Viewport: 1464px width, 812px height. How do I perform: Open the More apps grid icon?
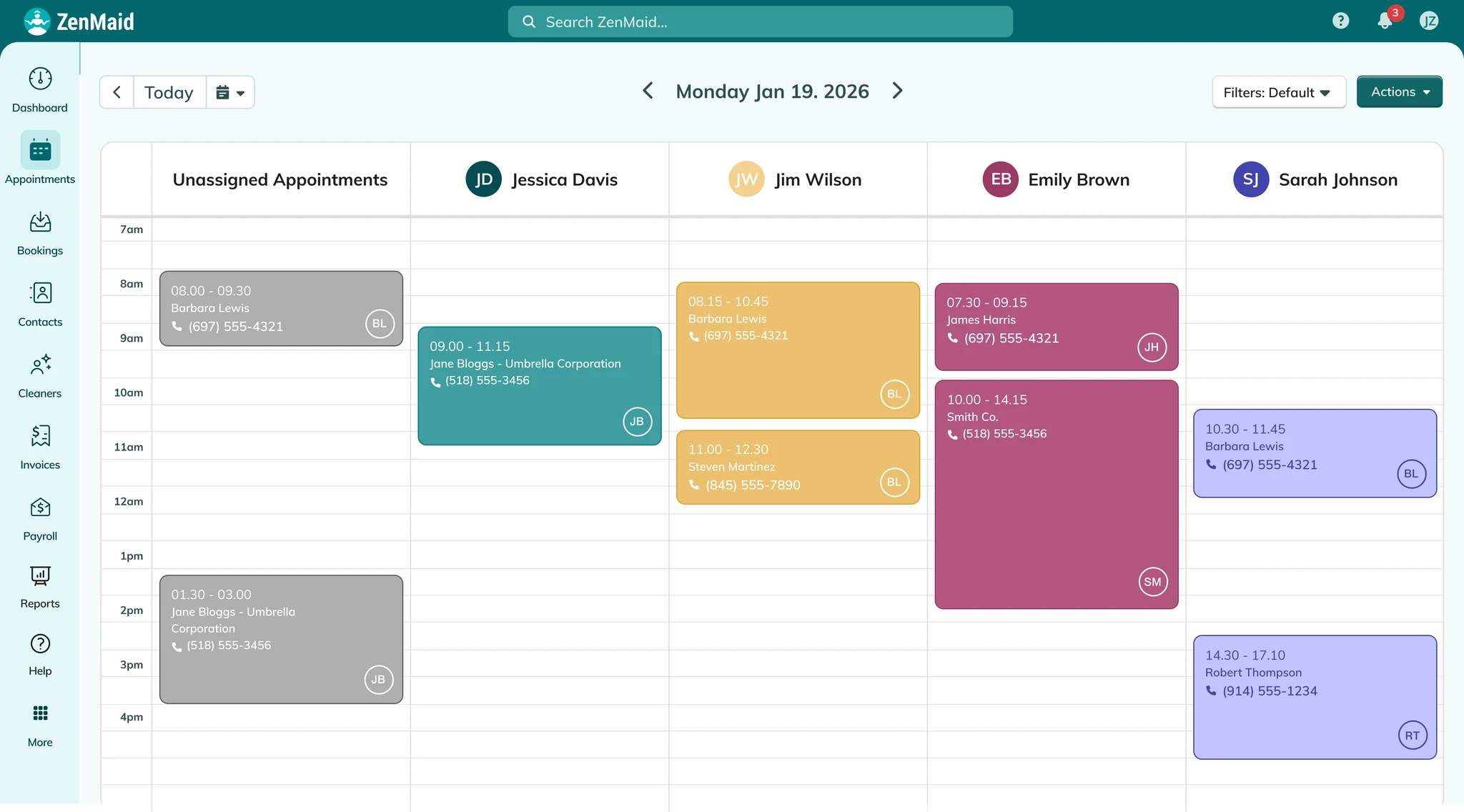[40, 713]
